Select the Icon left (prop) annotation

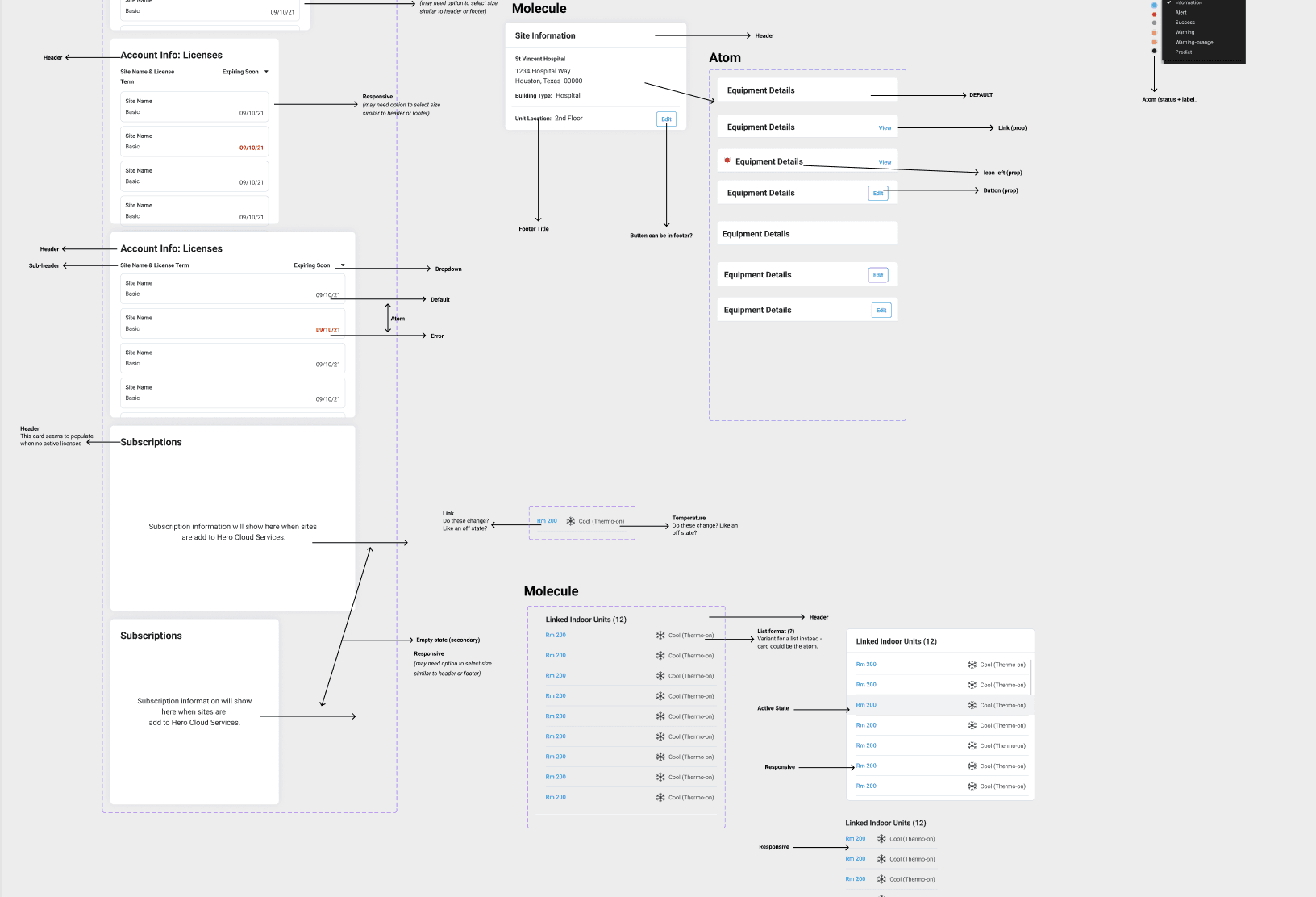click(1003, 173)
